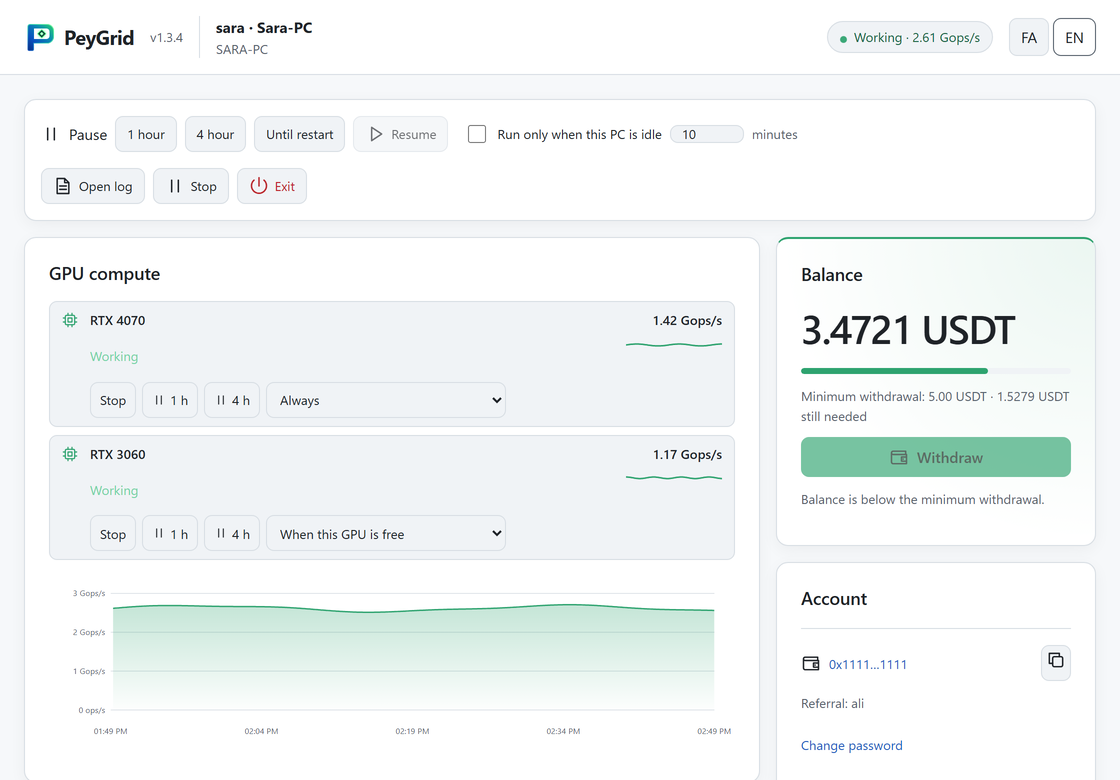Screen dimensions: 1120x780
Task: Focus the idle minutes input field
Action: (706, 134)
